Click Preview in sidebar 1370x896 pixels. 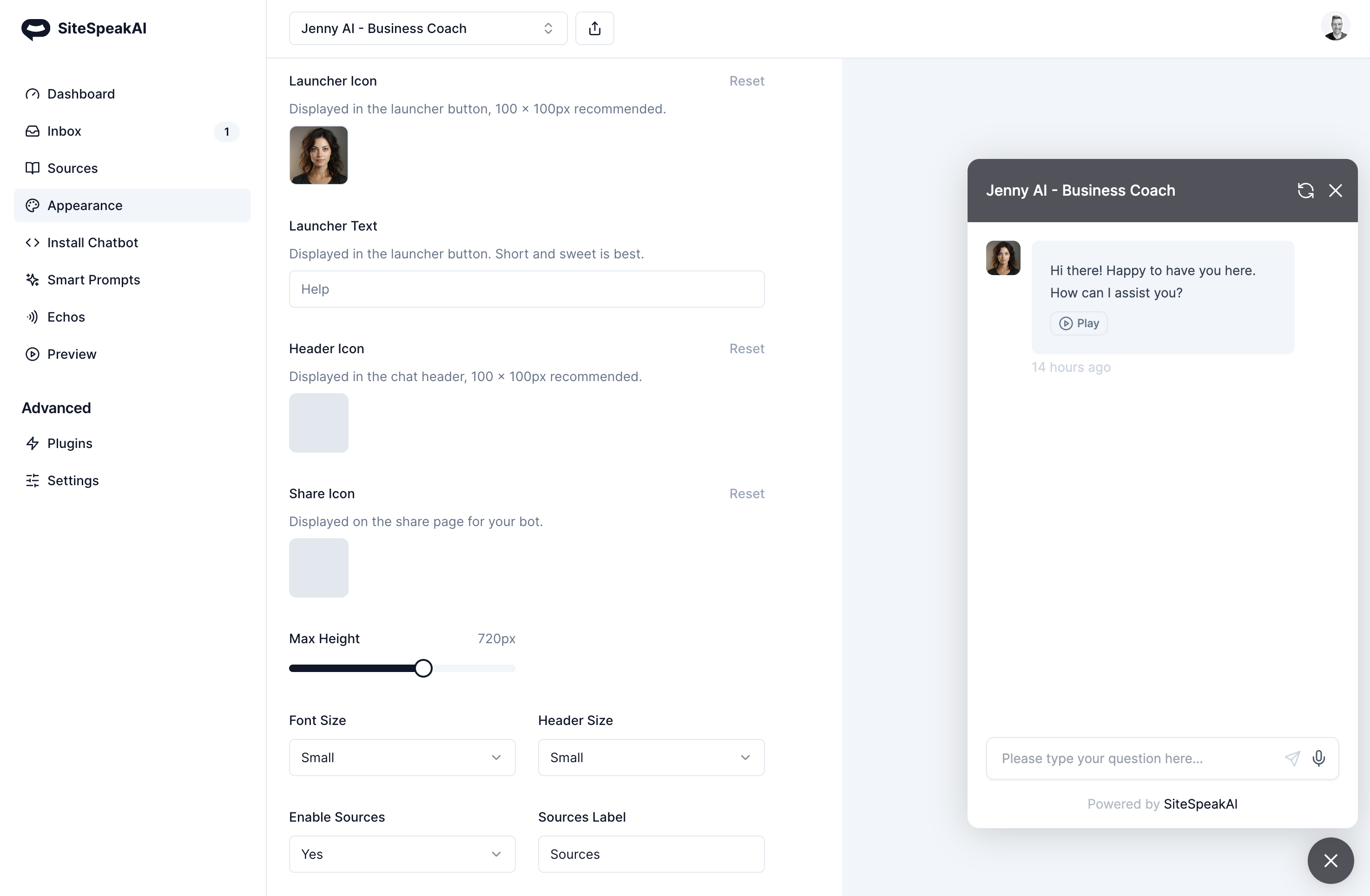(71, 353)
